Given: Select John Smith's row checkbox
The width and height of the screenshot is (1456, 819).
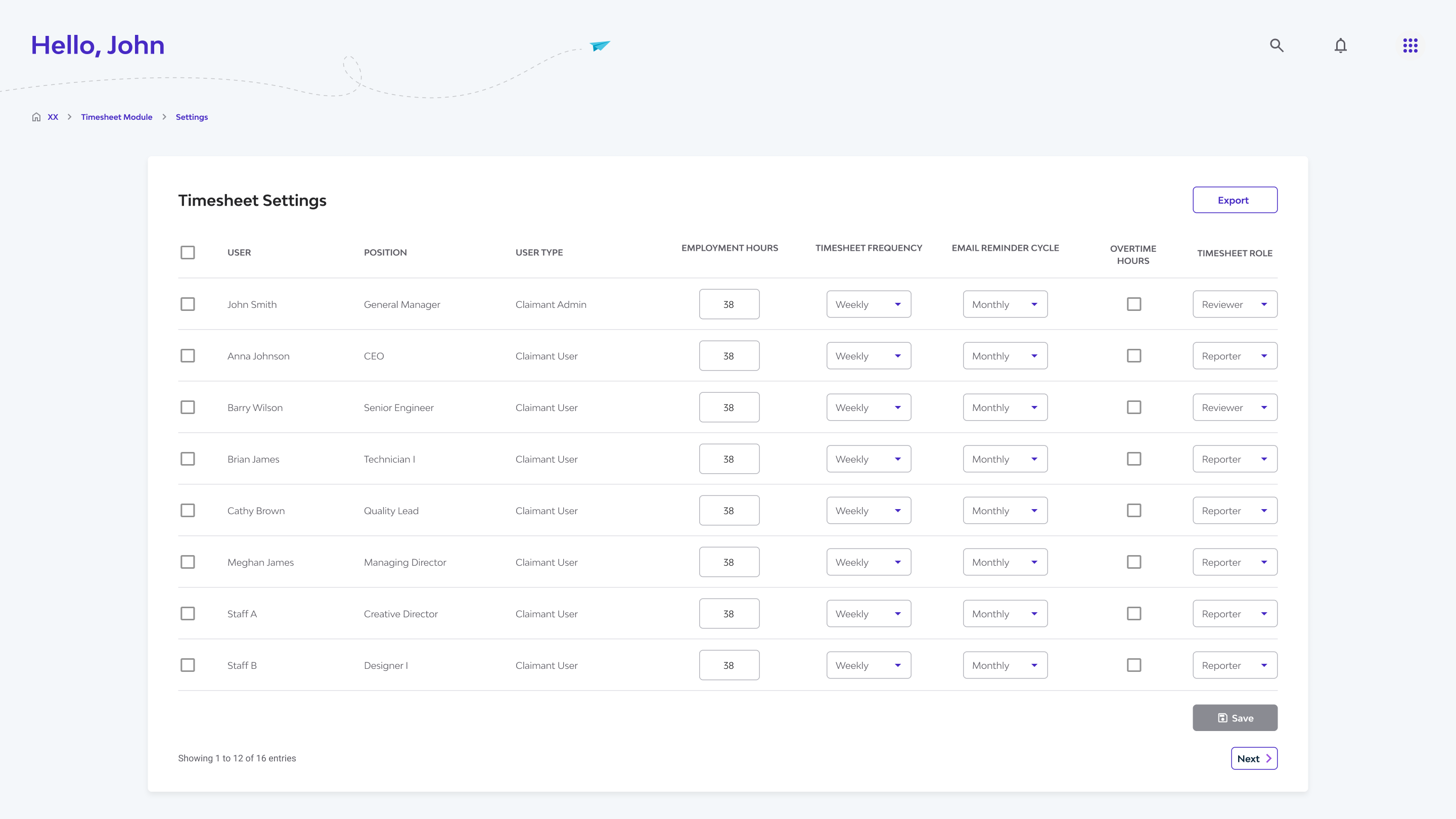Looking at the screenshot, I should pos(188,304).
